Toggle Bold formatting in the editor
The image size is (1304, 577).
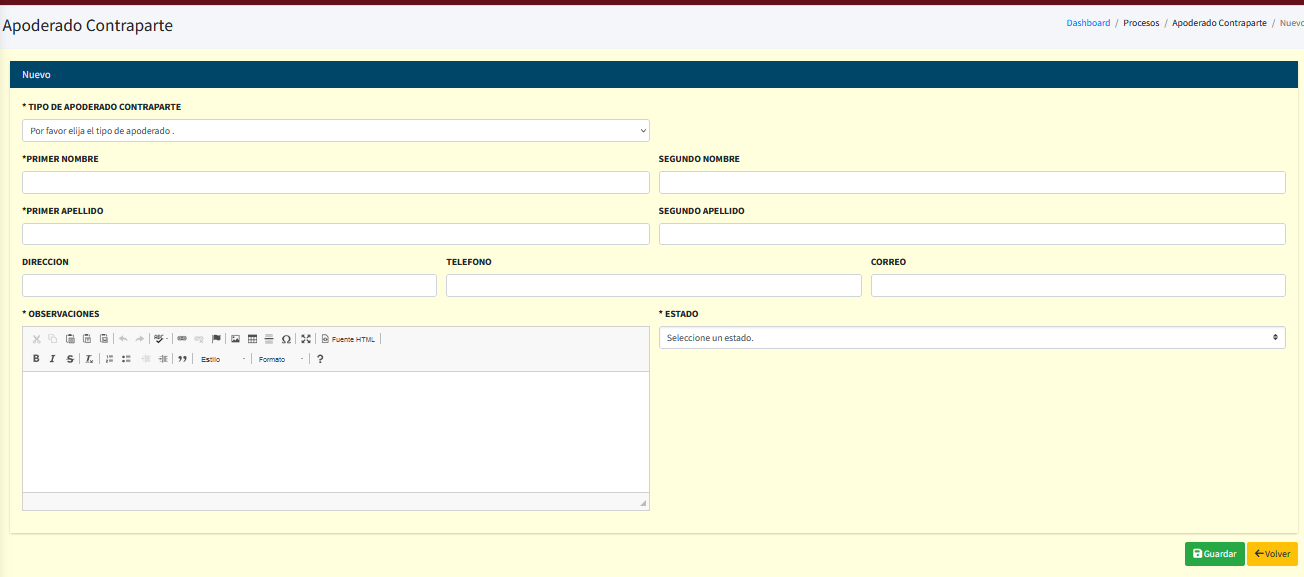tap(36, 359)
